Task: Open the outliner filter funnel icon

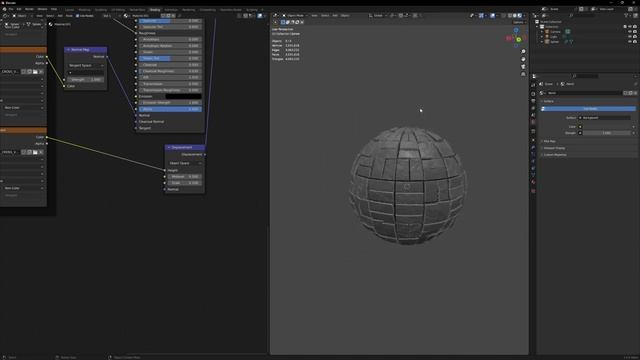Action: click(626, 16)
